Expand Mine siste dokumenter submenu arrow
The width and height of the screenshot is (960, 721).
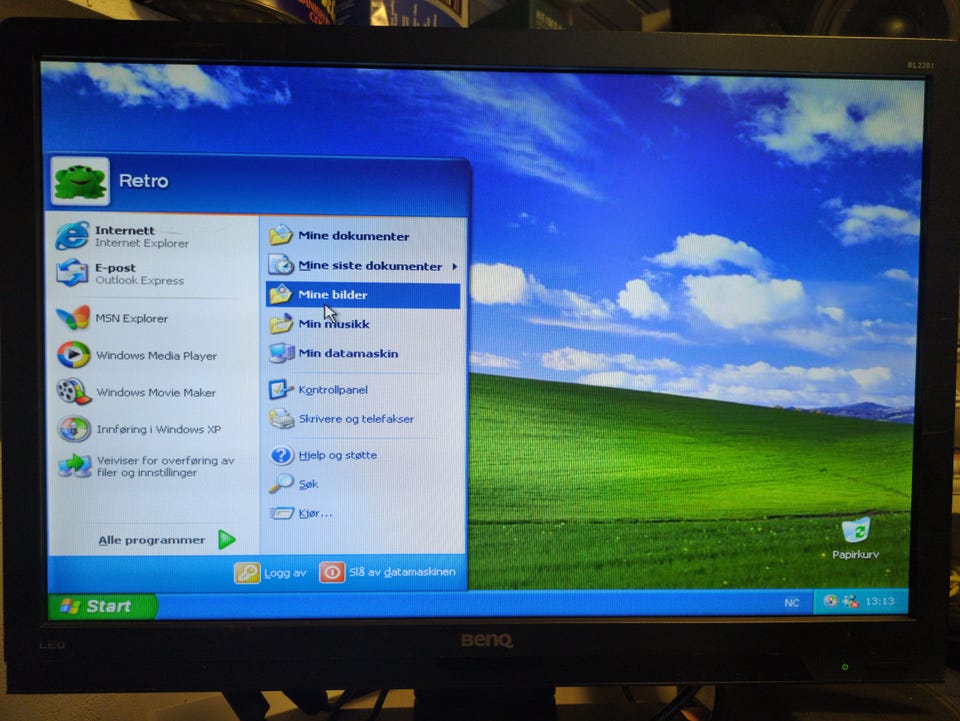coord(455,266)
